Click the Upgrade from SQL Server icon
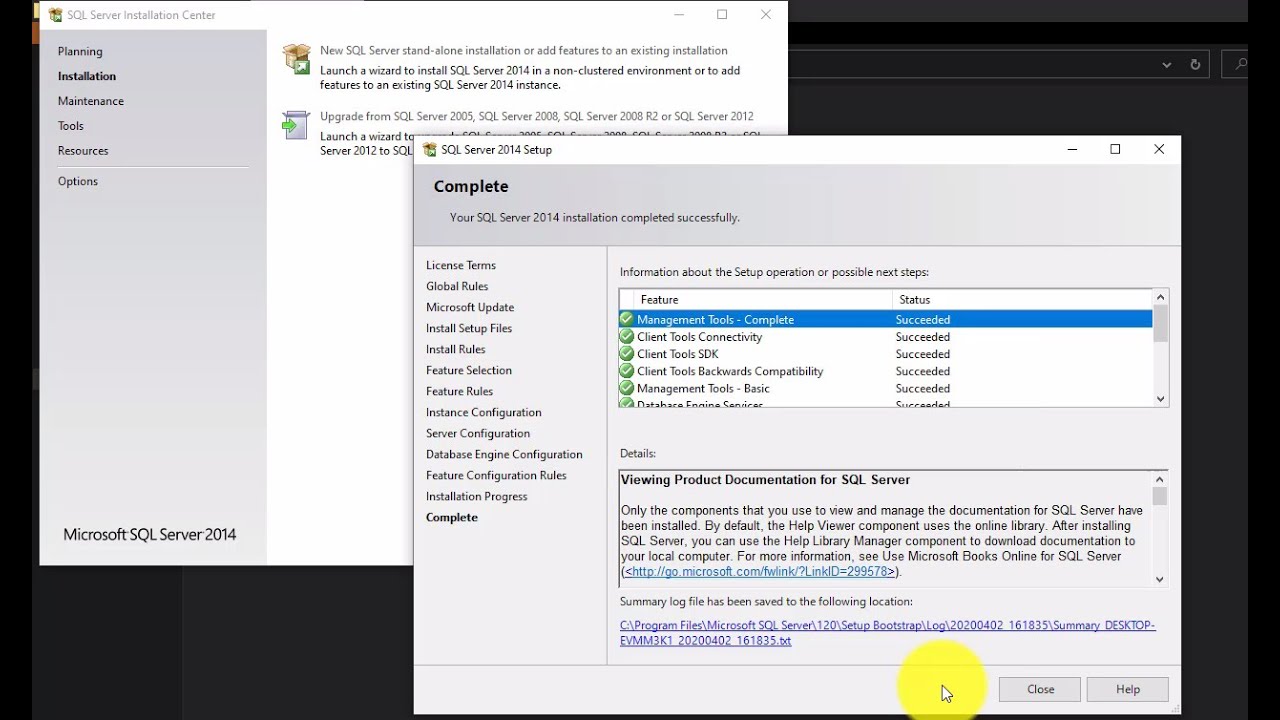 pyautogui.click(x=296, y=125)
